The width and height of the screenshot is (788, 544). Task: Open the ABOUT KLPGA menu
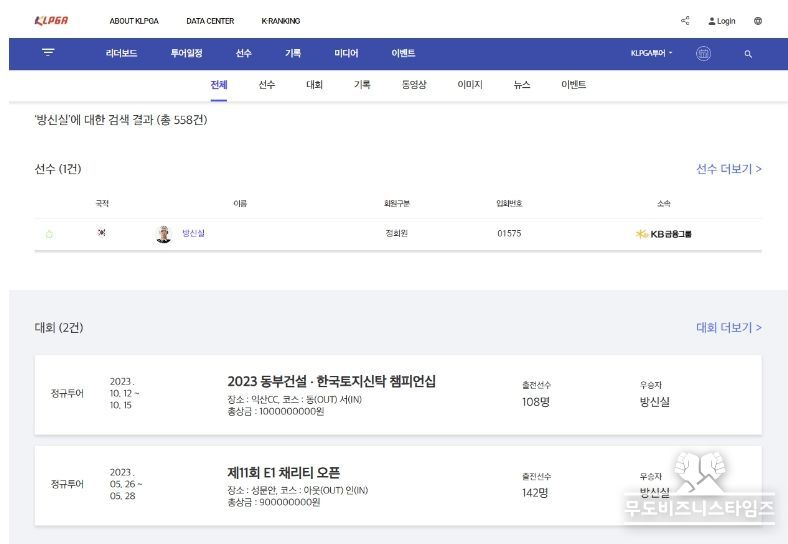134,21
